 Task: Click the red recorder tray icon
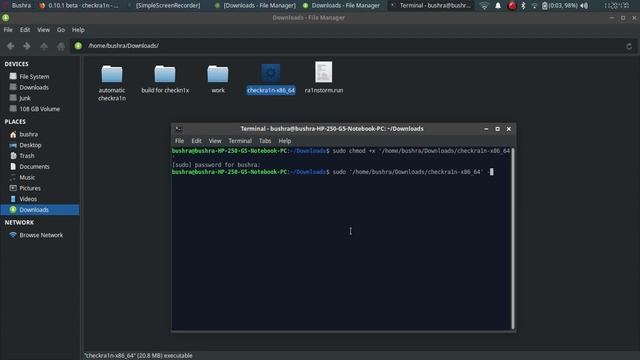click(512, 6)
